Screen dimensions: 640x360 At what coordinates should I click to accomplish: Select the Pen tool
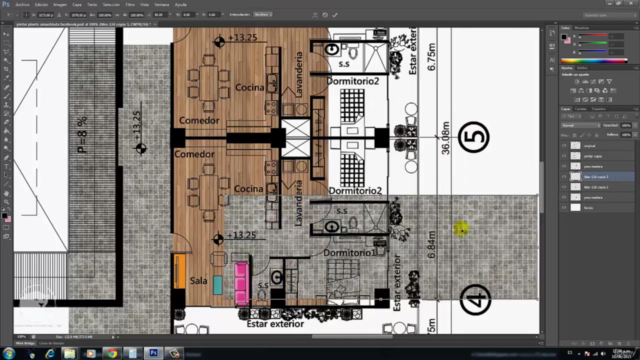[6, 158]
